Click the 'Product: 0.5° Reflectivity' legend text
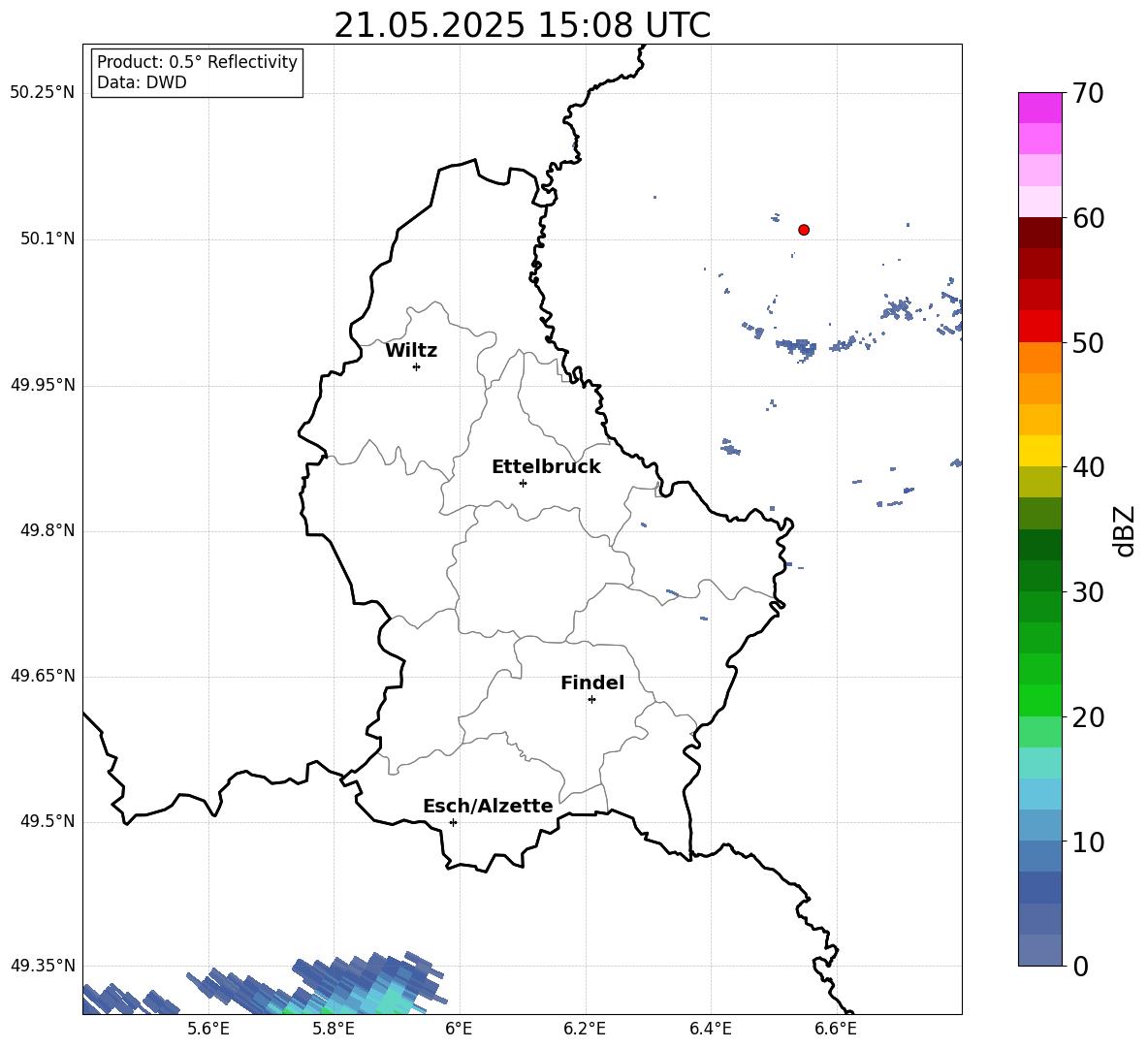This screenshot has height=1048, width=1148. click(197, 61)
